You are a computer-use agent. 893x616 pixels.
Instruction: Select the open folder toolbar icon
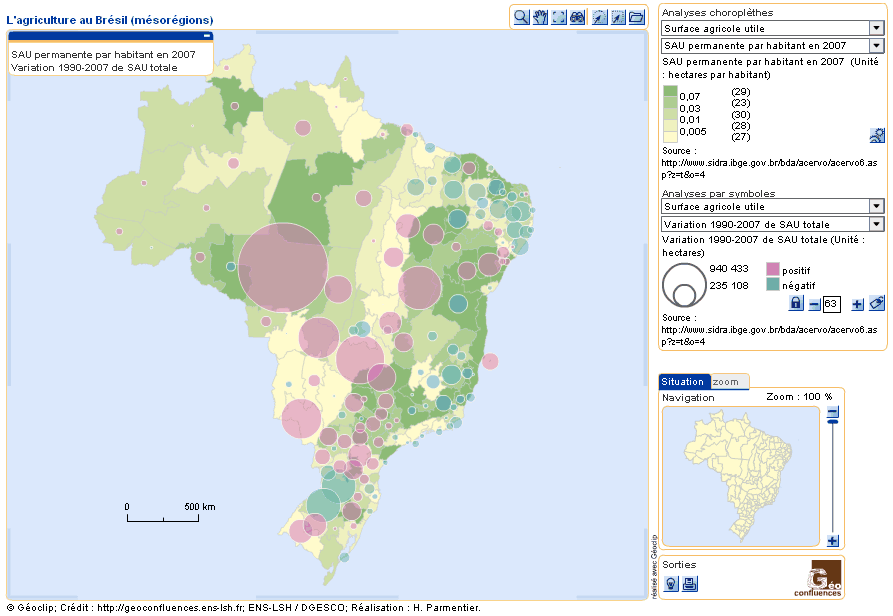(x=637, y=16)
